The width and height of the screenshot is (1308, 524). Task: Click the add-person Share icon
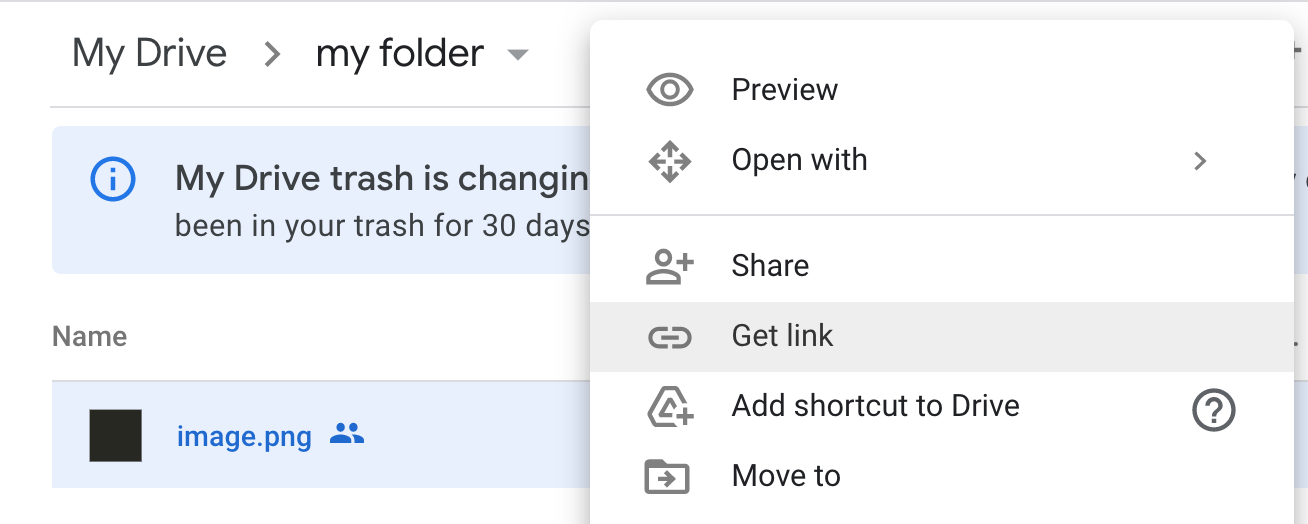(x=669, y=266)
